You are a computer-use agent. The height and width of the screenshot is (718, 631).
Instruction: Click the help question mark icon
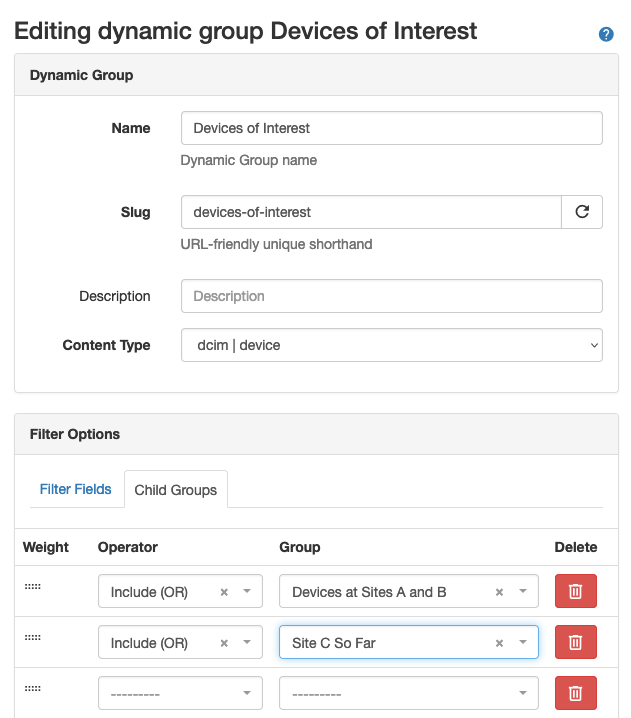coord(606,34)
